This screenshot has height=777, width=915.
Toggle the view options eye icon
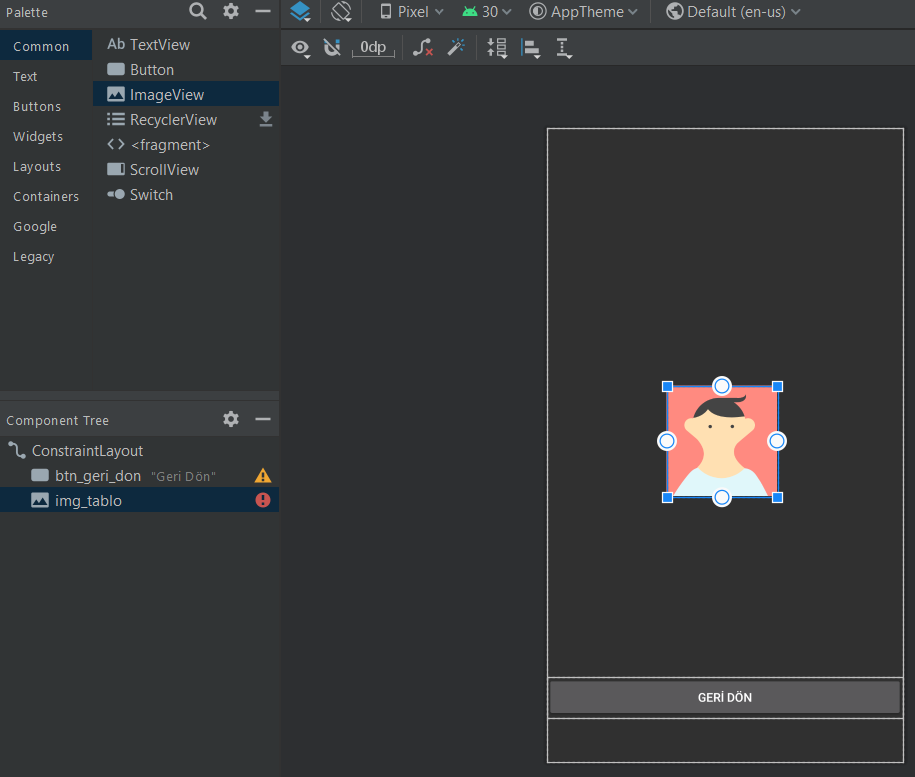pos(300,47)
